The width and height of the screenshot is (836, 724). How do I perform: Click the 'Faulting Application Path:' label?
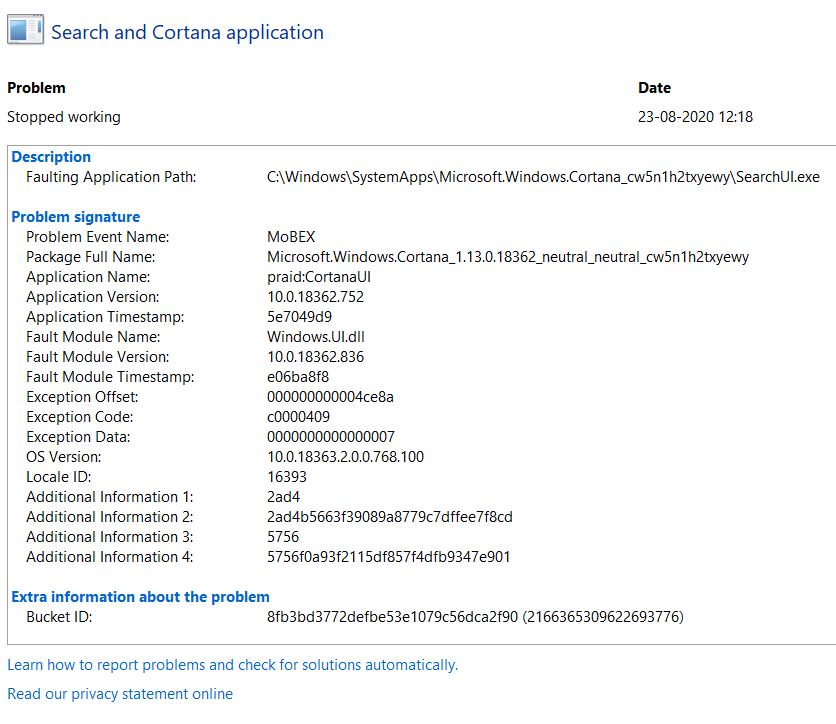pyautogui.click(x=111, y=177)
